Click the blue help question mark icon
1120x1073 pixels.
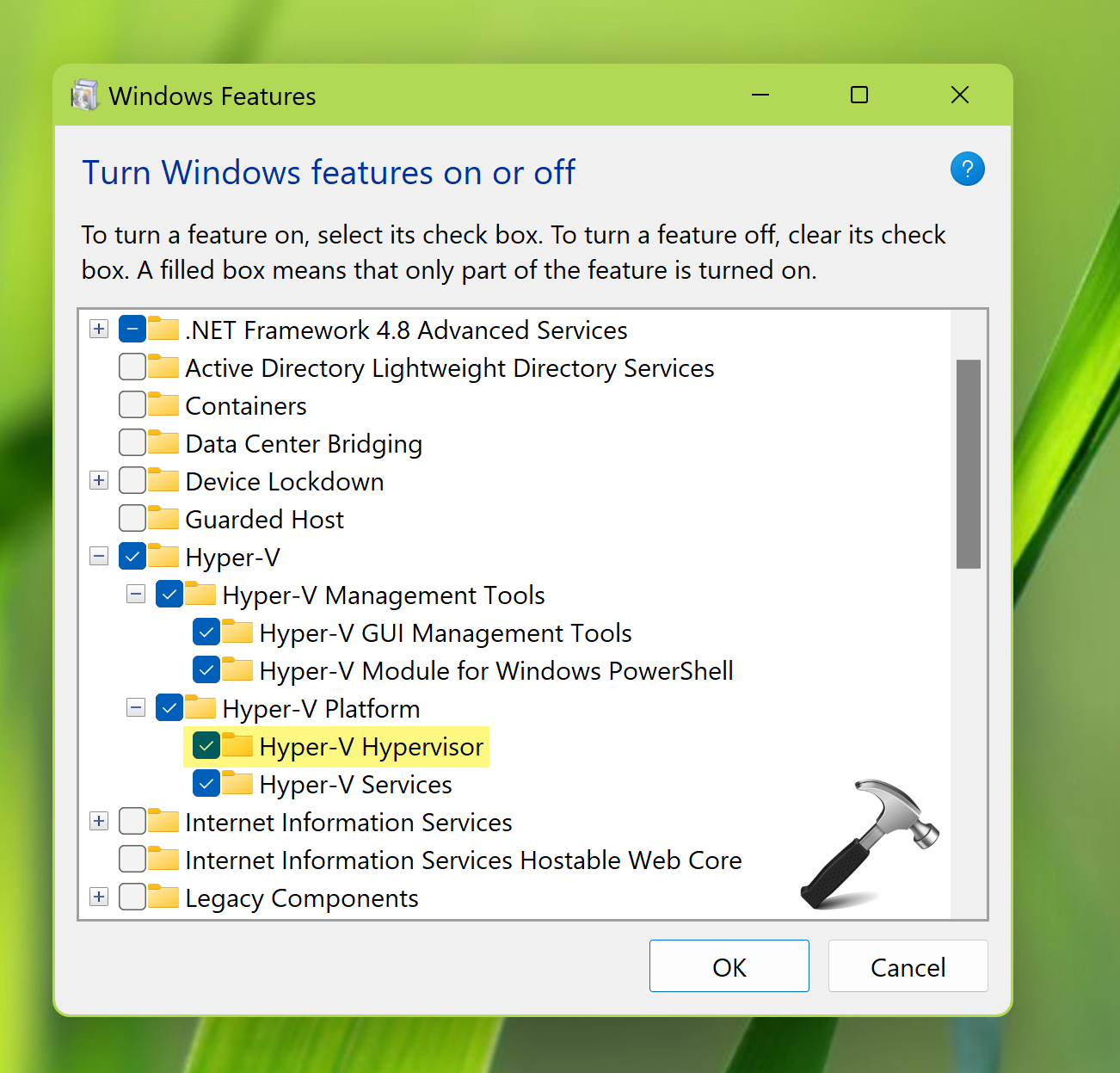[x=967, y=169]
